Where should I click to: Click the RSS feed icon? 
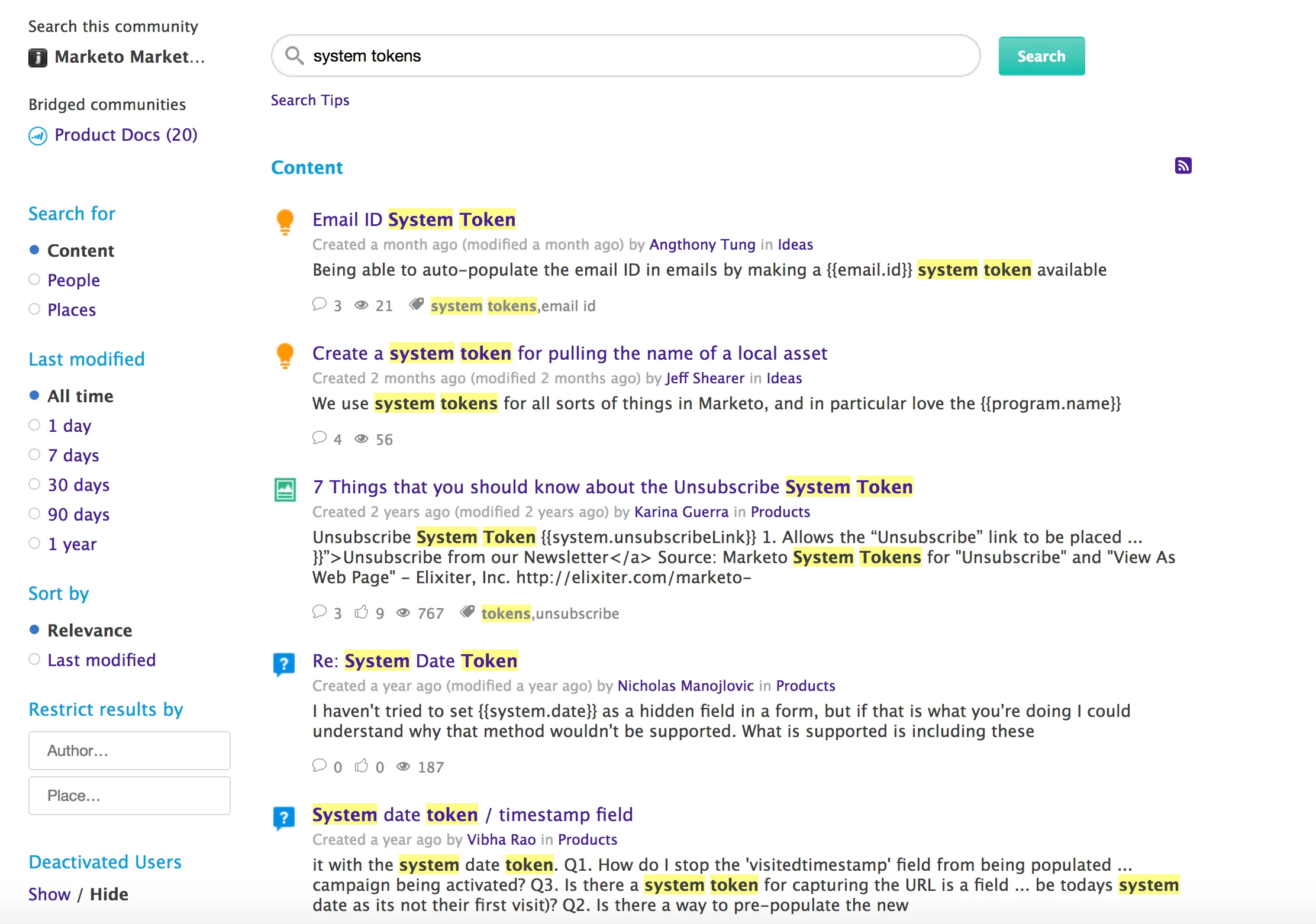point(1183,166)
